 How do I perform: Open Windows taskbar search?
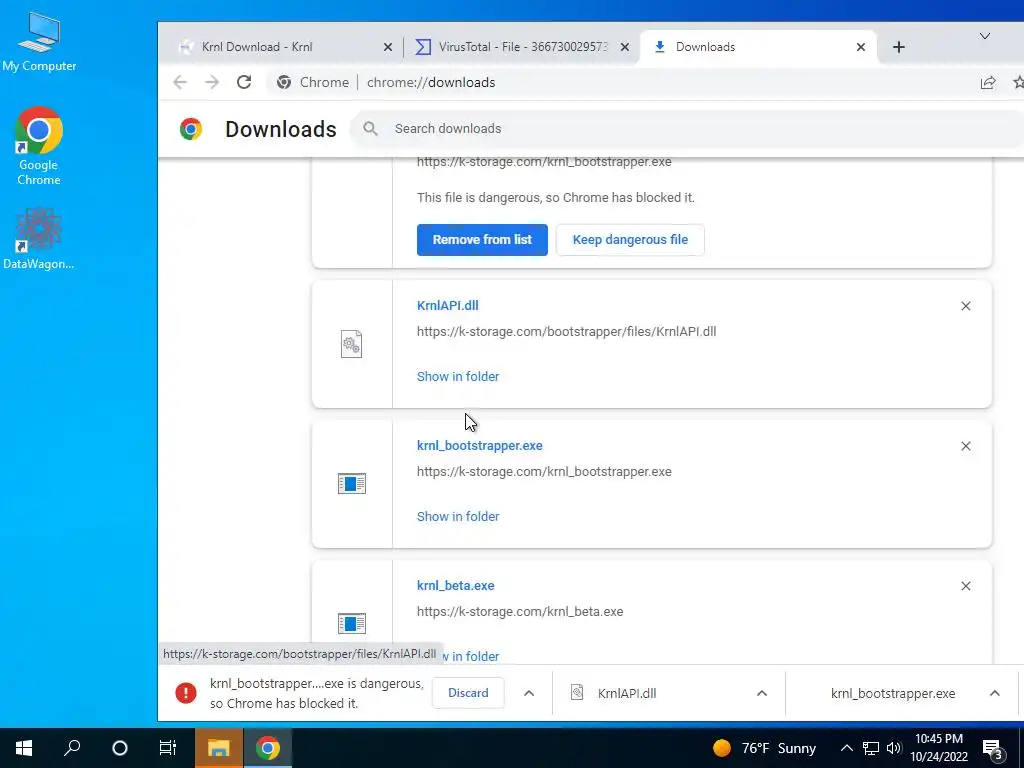72,748
